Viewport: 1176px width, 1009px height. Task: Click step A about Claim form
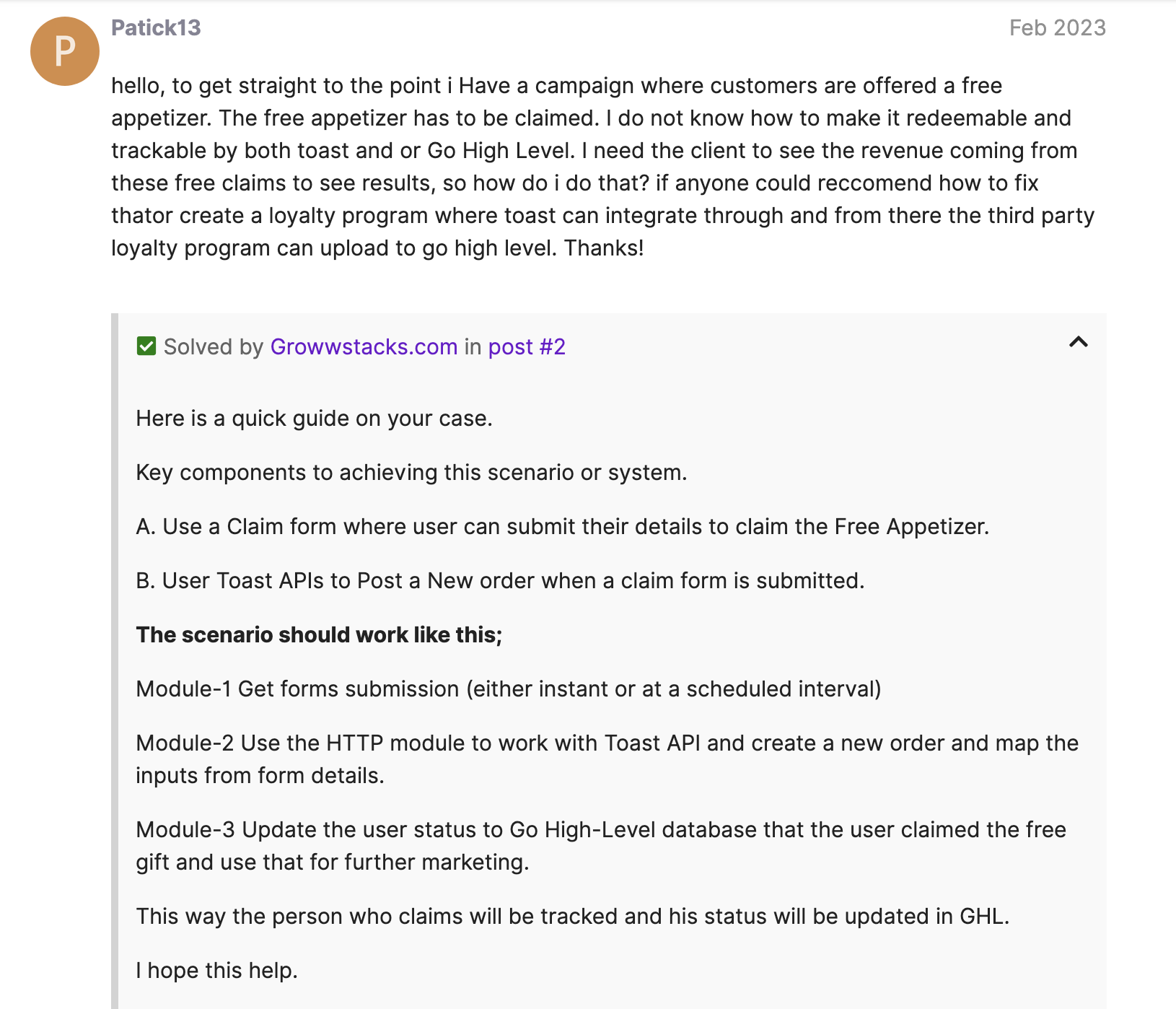click(562, 527)
